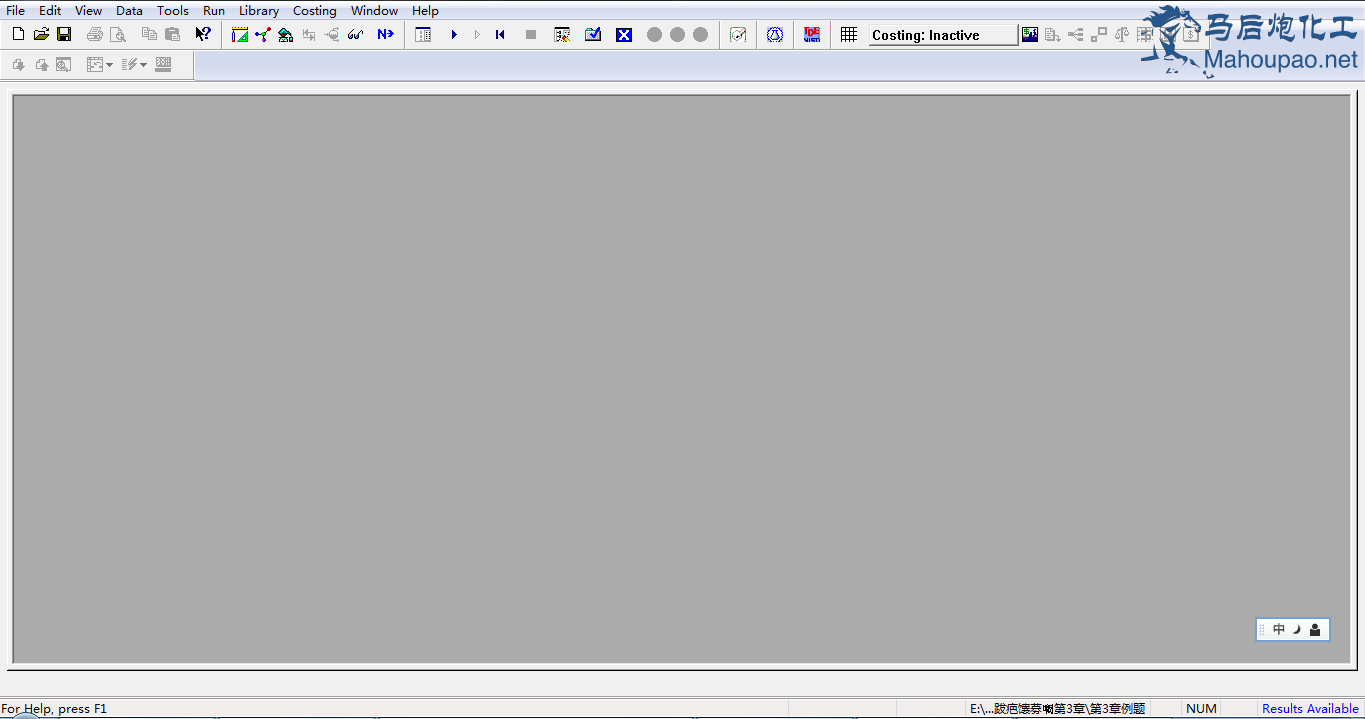Open the Data Browser with the glasses icon

pyautogui.click(x=355, y=35)
